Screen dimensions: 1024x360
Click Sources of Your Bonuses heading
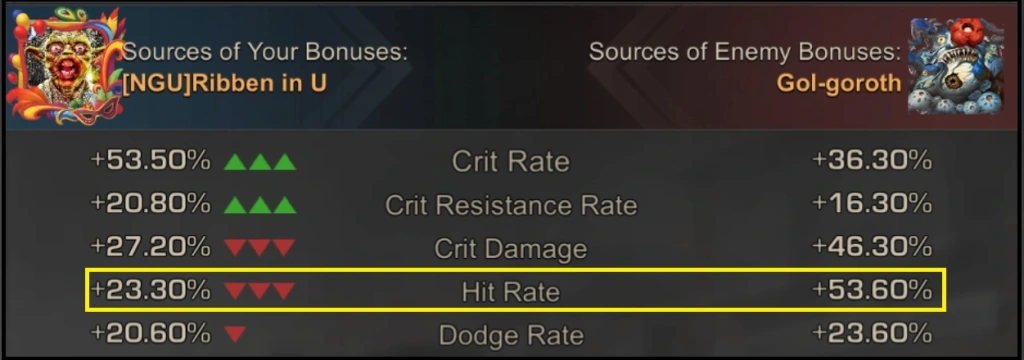click(x=264, y=52)
